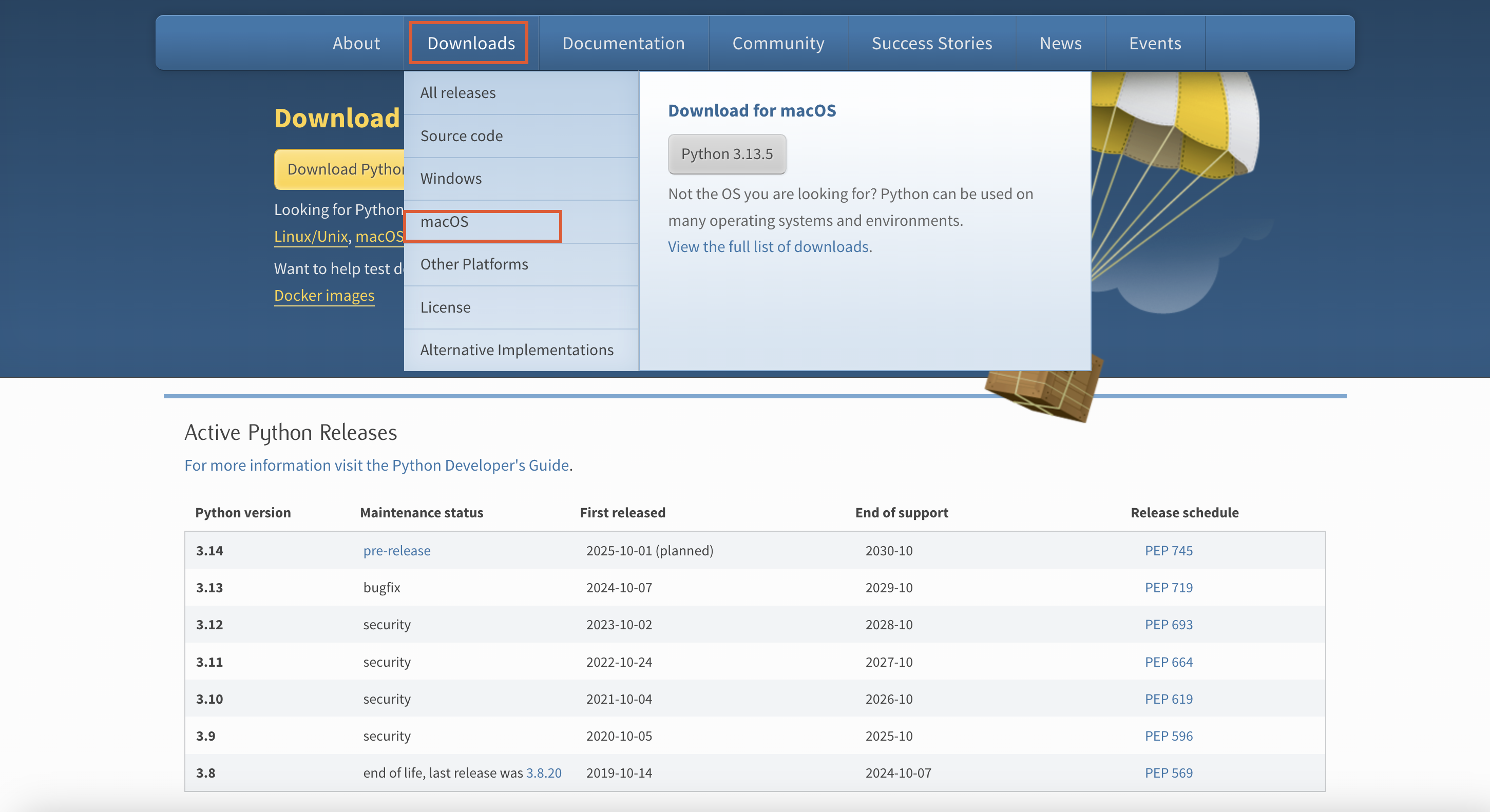Open the Community nav menu
This screenshot has width=1490, height=812.
[x=778, y=44]
